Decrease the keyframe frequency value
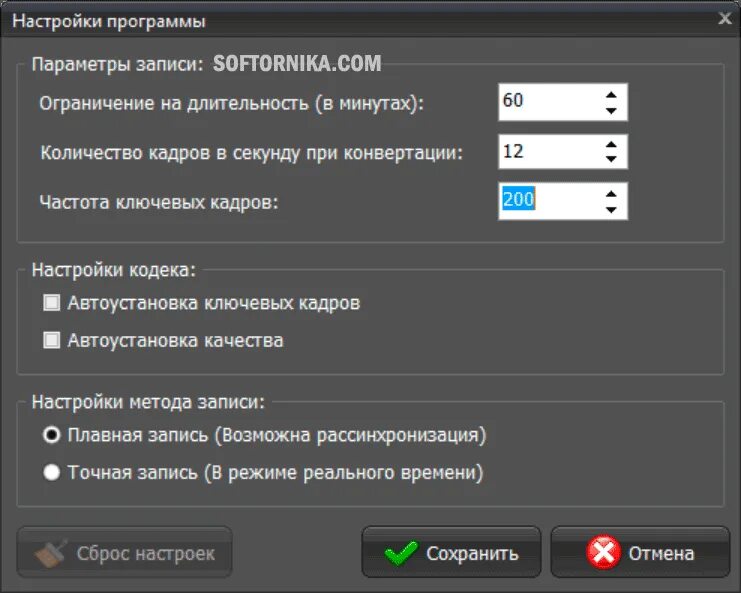The height and width of the screenshot is (593, 741). point(611,210)
